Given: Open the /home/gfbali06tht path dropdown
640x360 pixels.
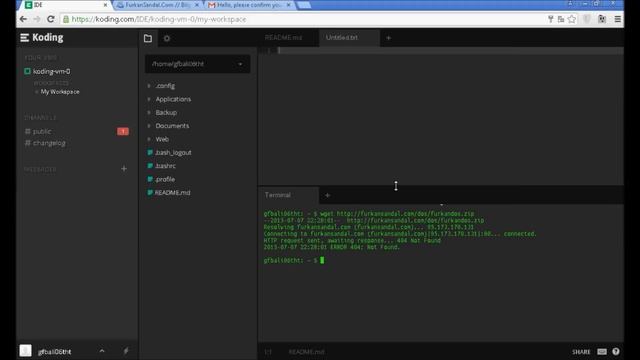Looking at the screenshot, I should [x=198, y=64].
